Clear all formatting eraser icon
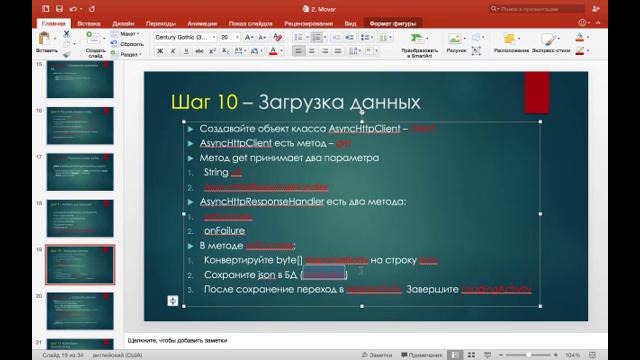Viewport: 640px width, 360px height. pyautogui.click(x=278, y=37)
